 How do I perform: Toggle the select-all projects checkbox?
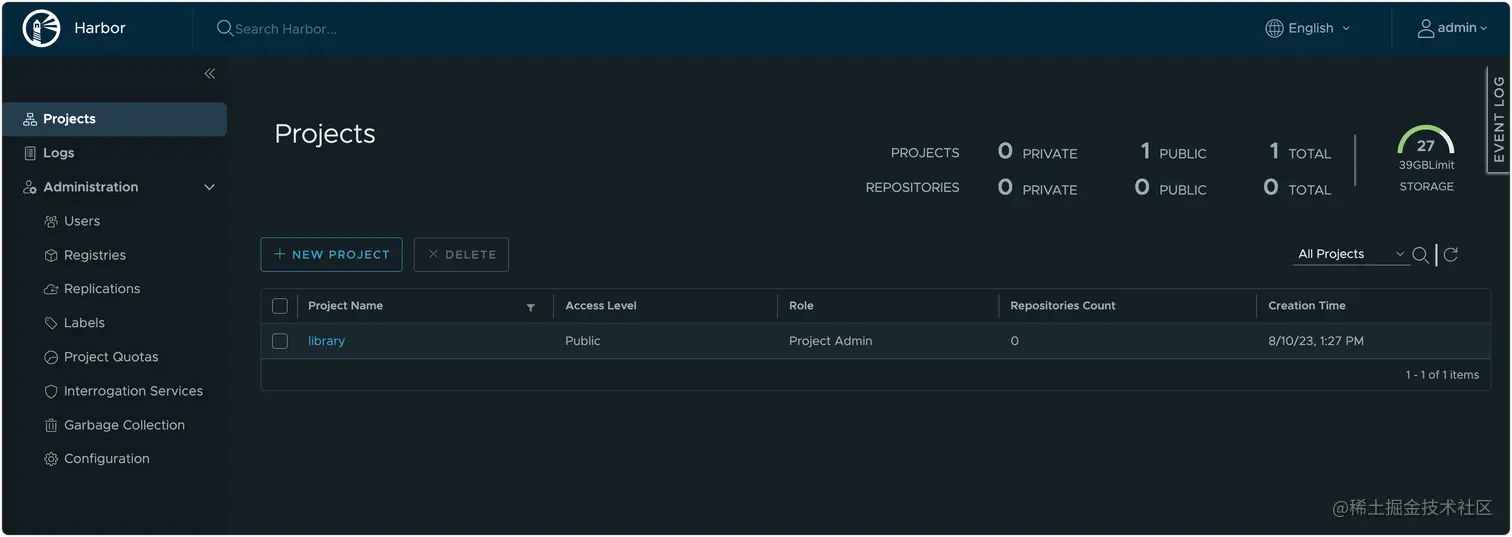pos(280,306)
